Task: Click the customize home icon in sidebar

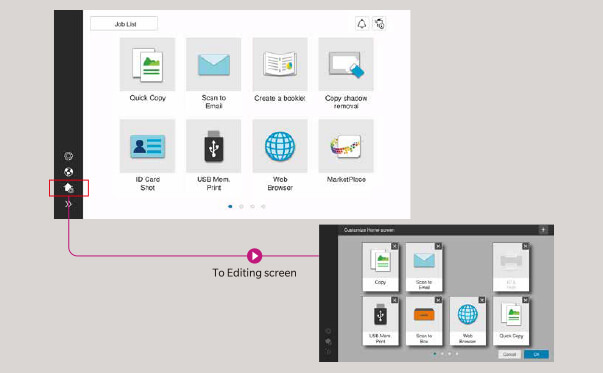Action: pyautogui.click(x=68, y=188)
